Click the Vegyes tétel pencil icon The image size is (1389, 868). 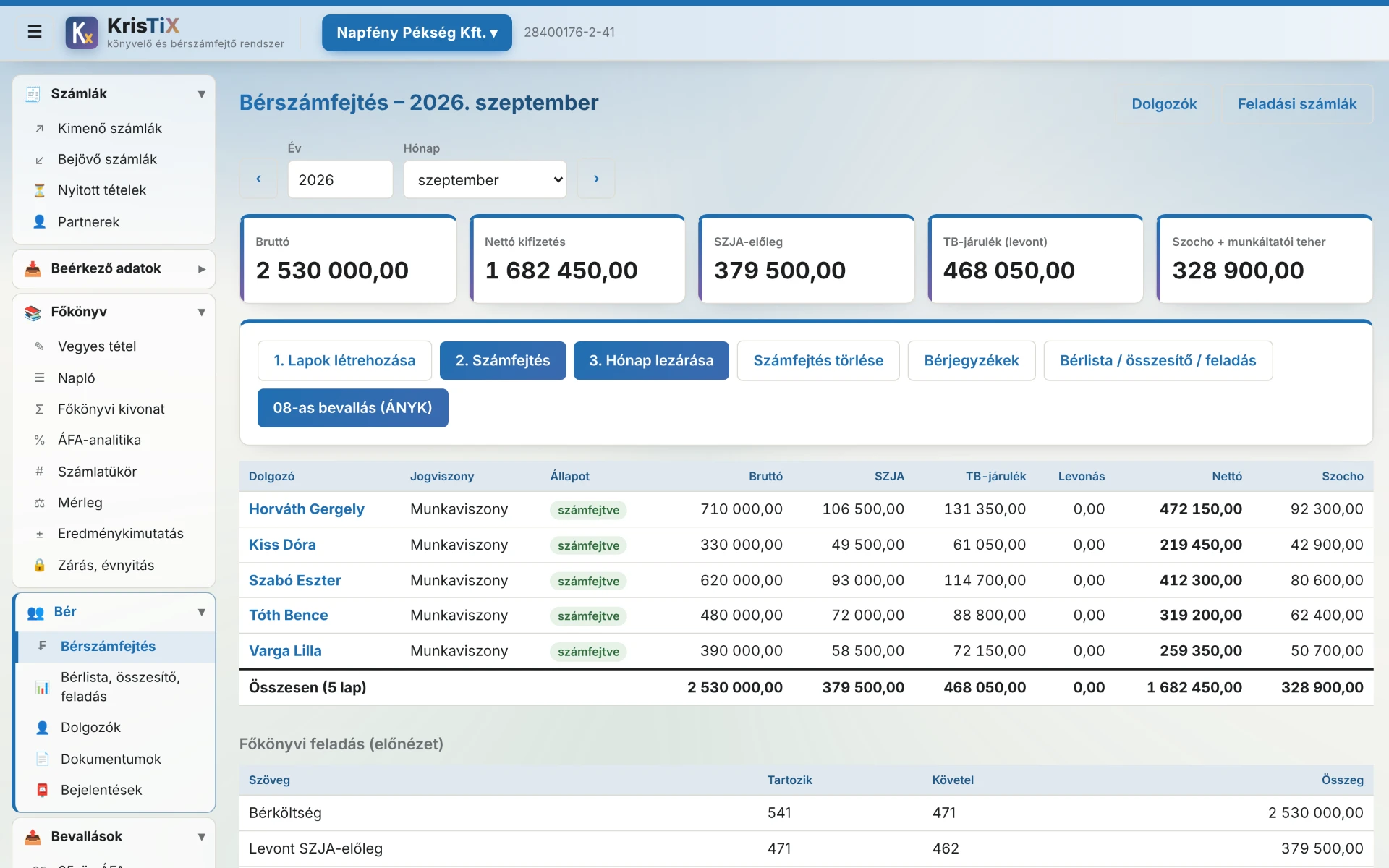pyautogui.click(x=40, y=346)
